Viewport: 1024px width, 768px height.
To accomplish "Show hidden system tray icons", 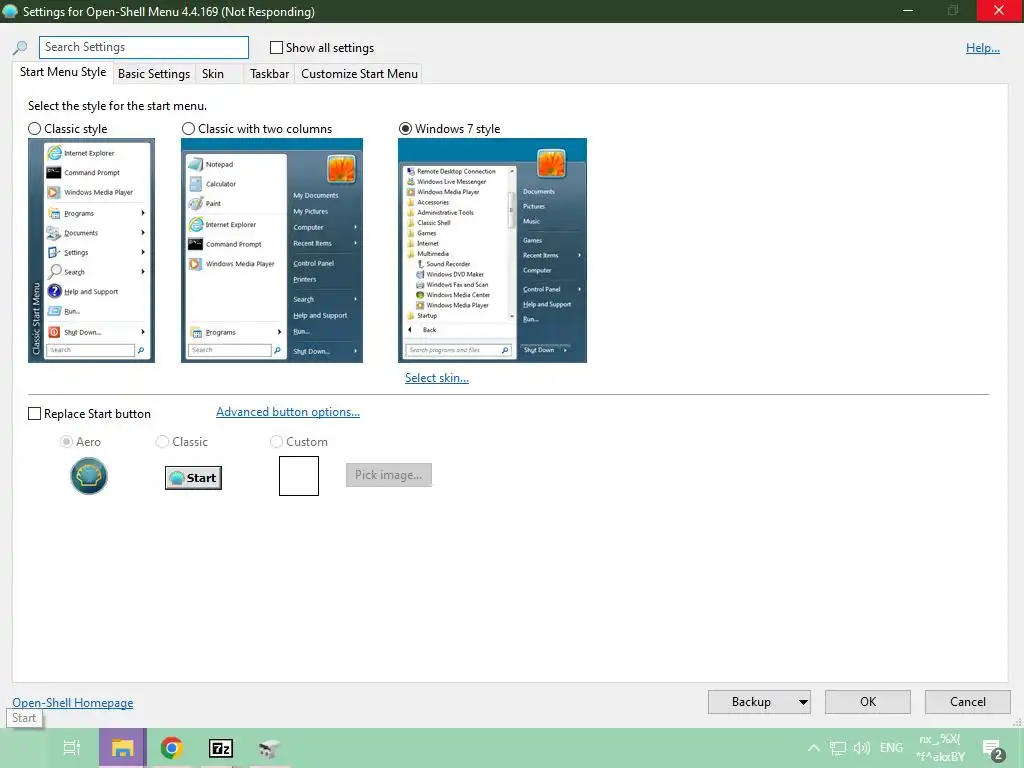I will pyautogui.click(x=814, y=748).
